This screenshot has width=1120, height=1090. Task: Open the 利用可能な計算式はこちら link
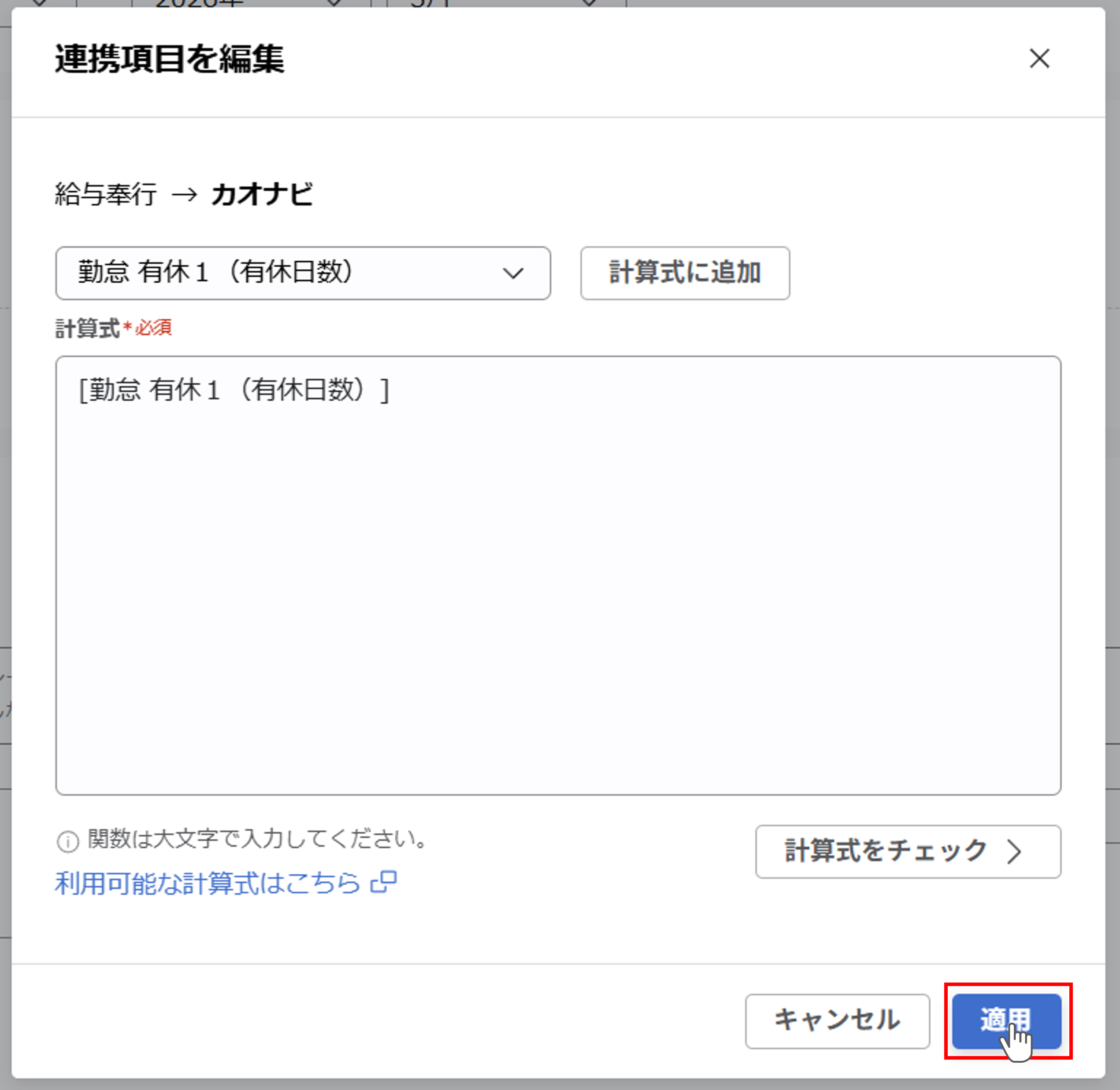[x=226, y=883]
